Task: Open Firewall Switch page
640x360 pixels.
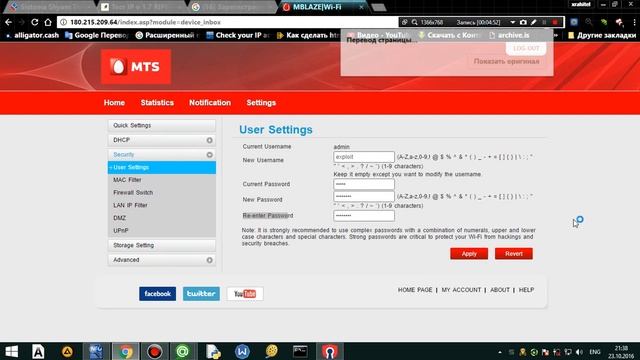Action: click(133, 193)
